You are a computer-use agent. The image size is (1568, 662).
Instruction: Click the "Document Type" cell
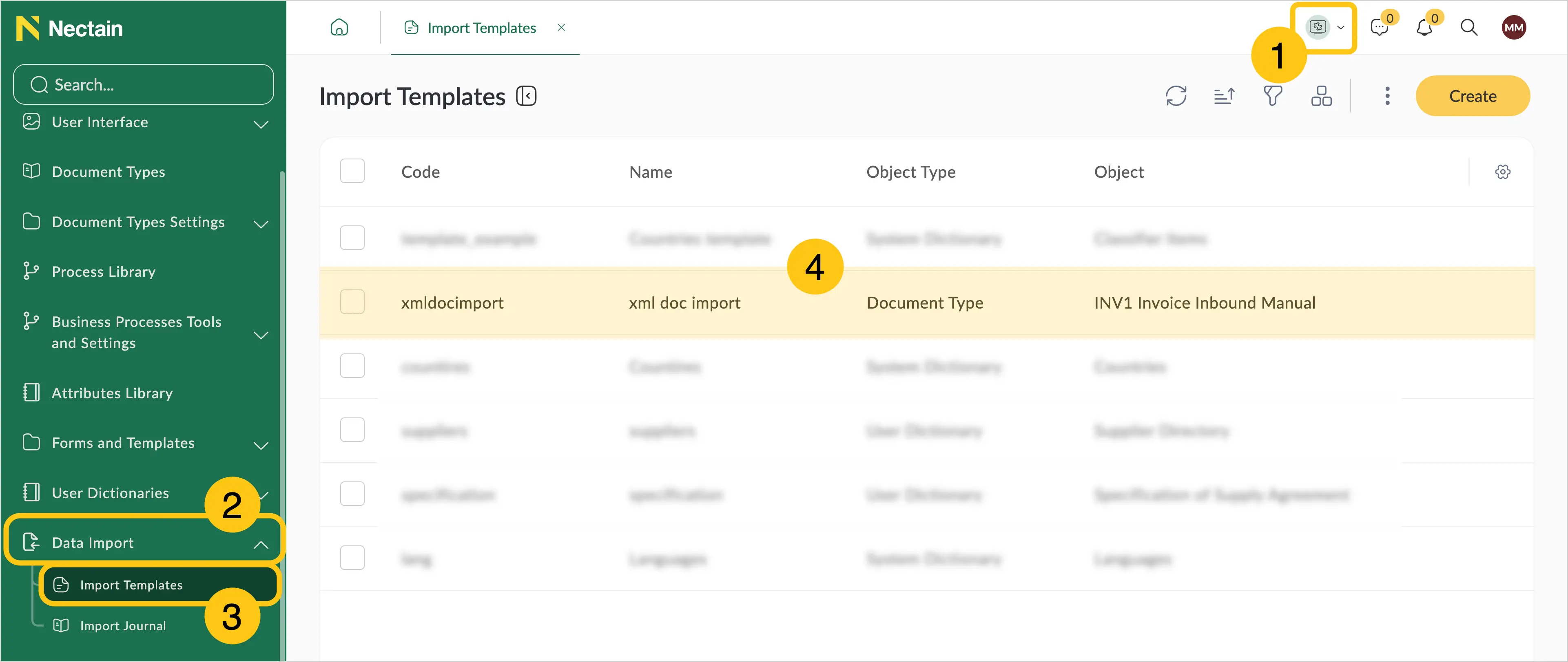(x=925, y=303)
